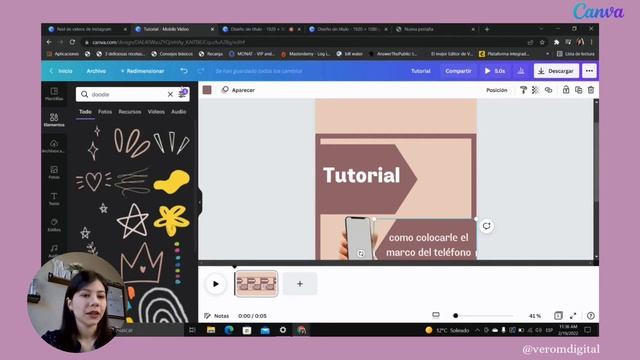
Task: Insert the yellow blob doodle element
Action: (x=172, y=182)
